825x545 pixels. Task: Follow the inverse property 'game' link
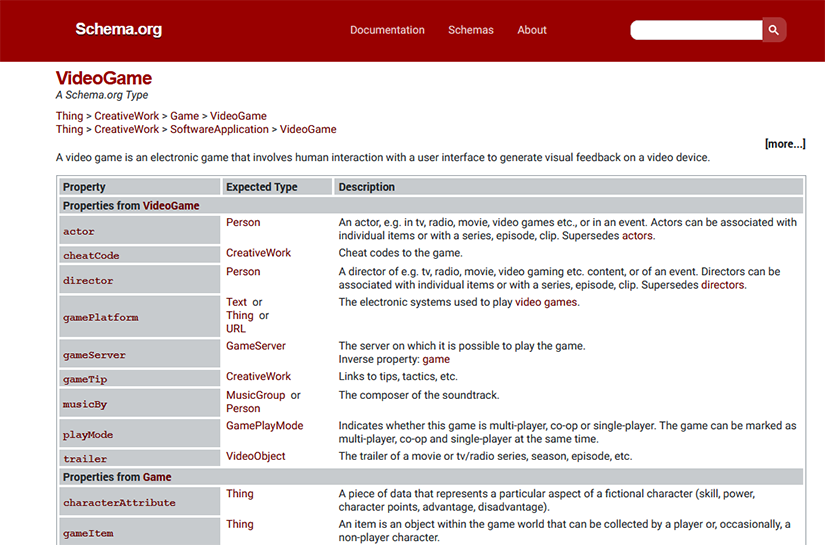[436, 359]
